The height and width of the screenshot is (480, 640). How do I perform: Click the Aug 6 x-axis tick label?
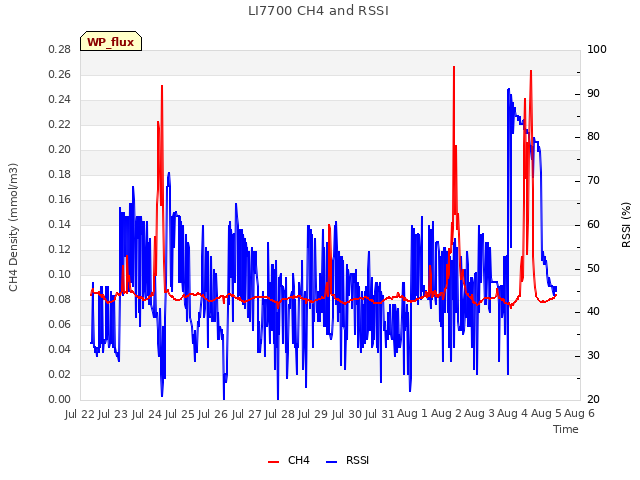tap(579, 413)
